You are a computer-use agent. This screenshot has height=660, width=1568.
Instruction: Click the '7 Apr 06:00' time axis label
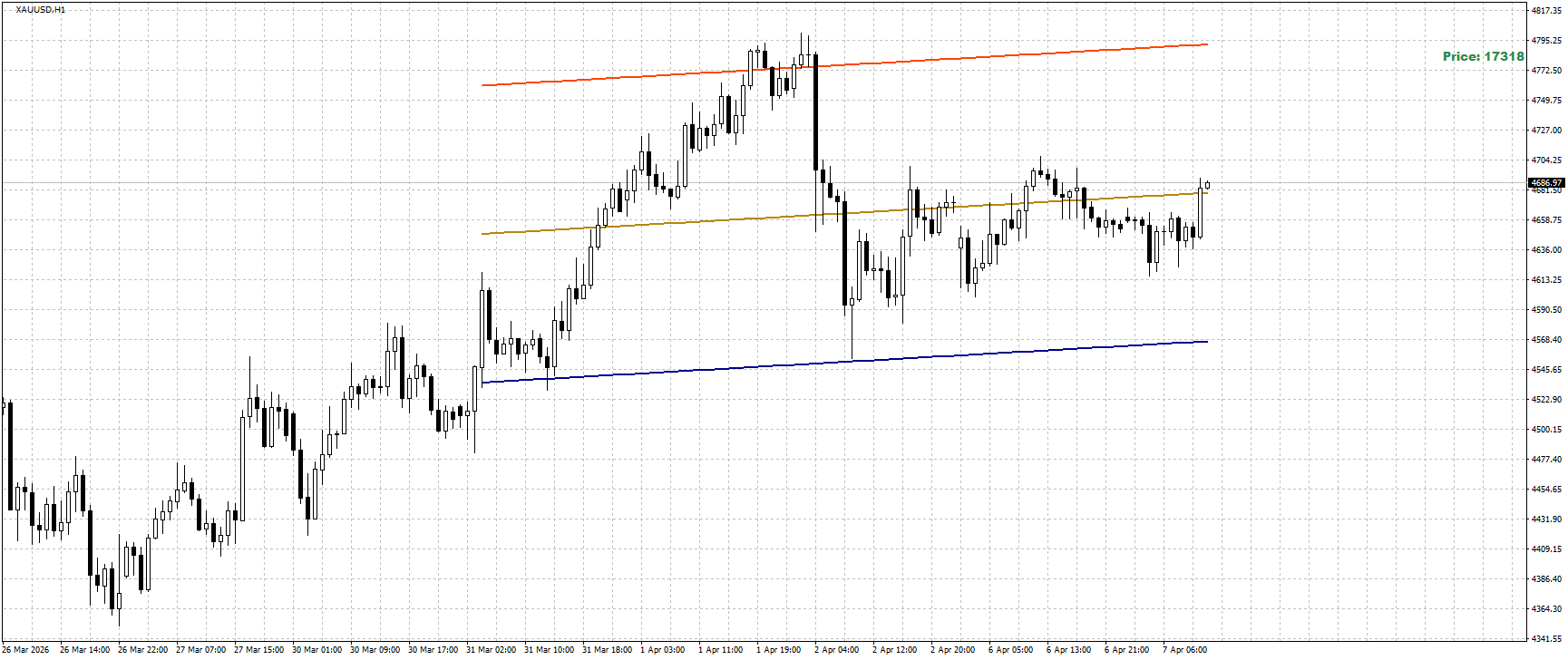coord(1186,650)
